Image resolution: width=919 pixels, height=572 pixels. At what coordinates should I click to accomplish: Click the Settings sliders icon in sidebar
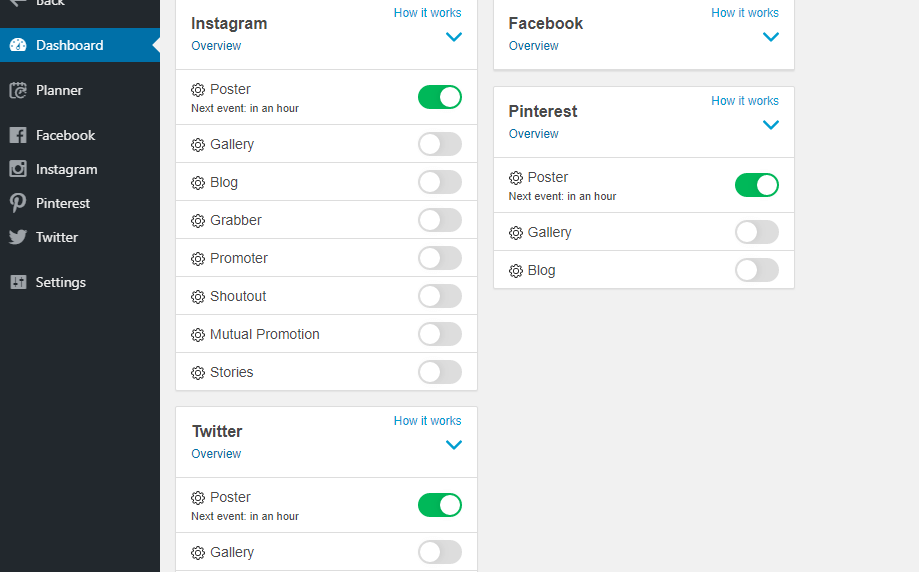pos(18,282)
